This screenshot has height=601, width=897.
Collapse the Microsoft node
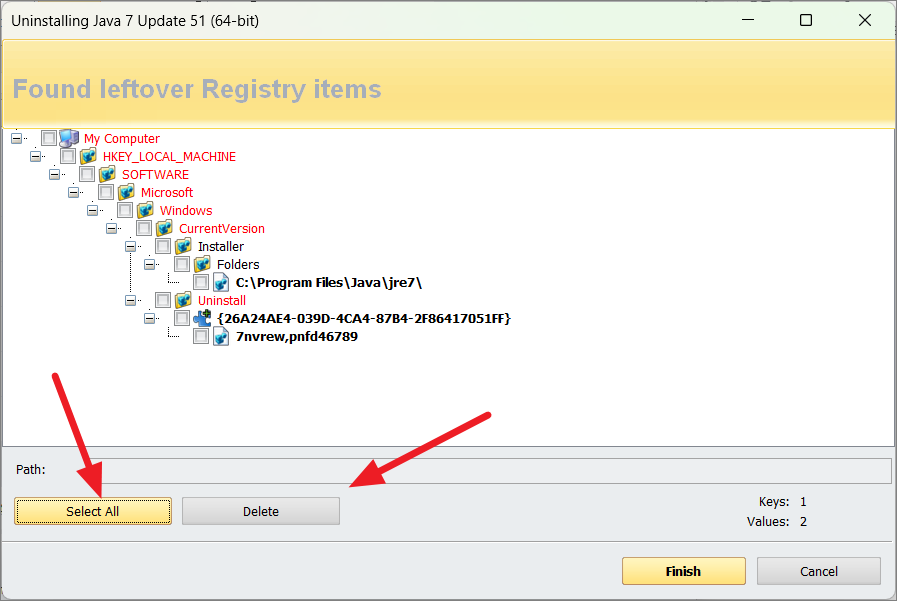(73, 192)
